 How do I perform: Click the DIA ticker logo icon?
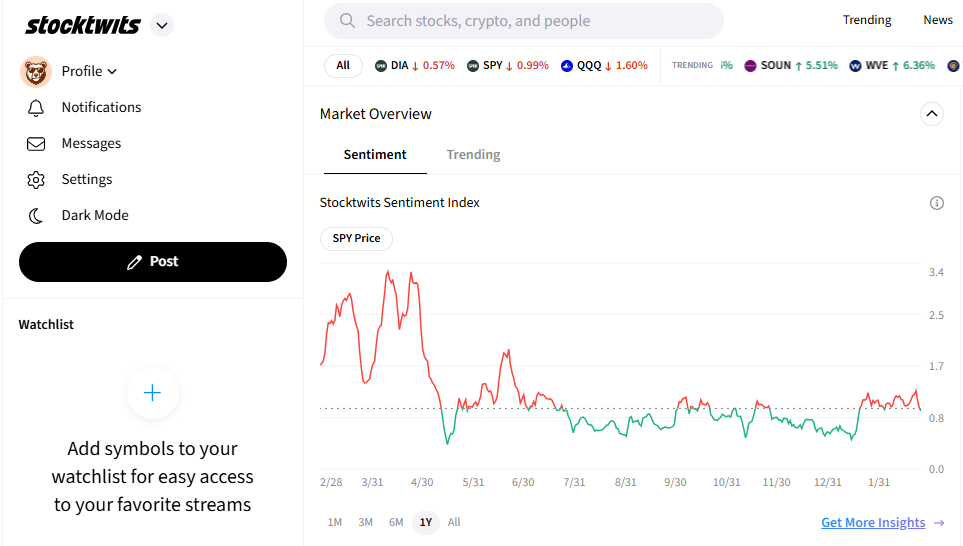381,66
